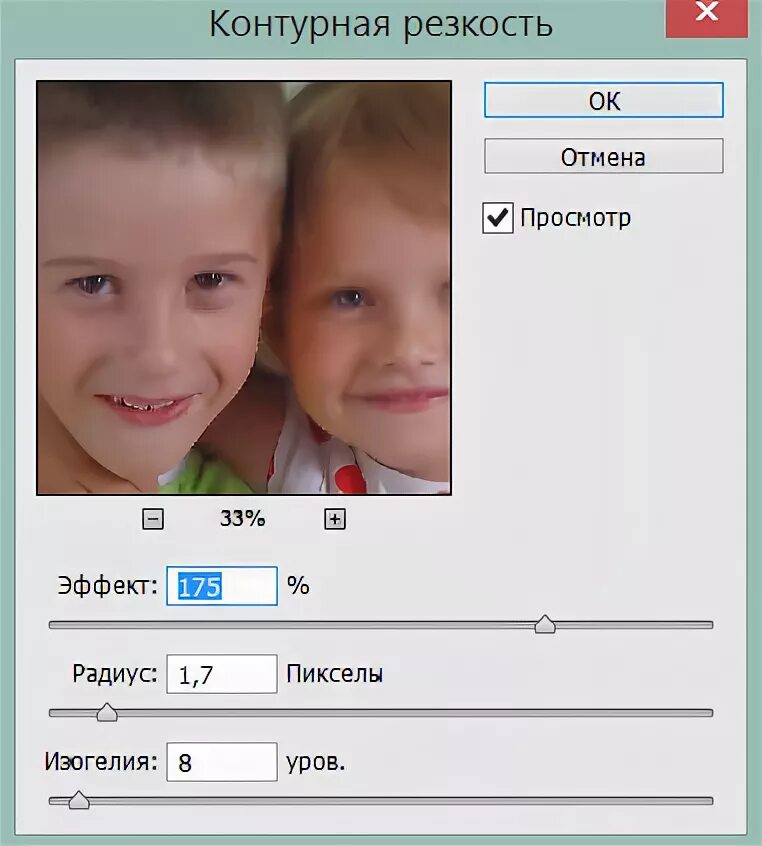Viewport: 762px width, 846px height.
Task: Click the Изогелия label
Action: tap(101, 762)
